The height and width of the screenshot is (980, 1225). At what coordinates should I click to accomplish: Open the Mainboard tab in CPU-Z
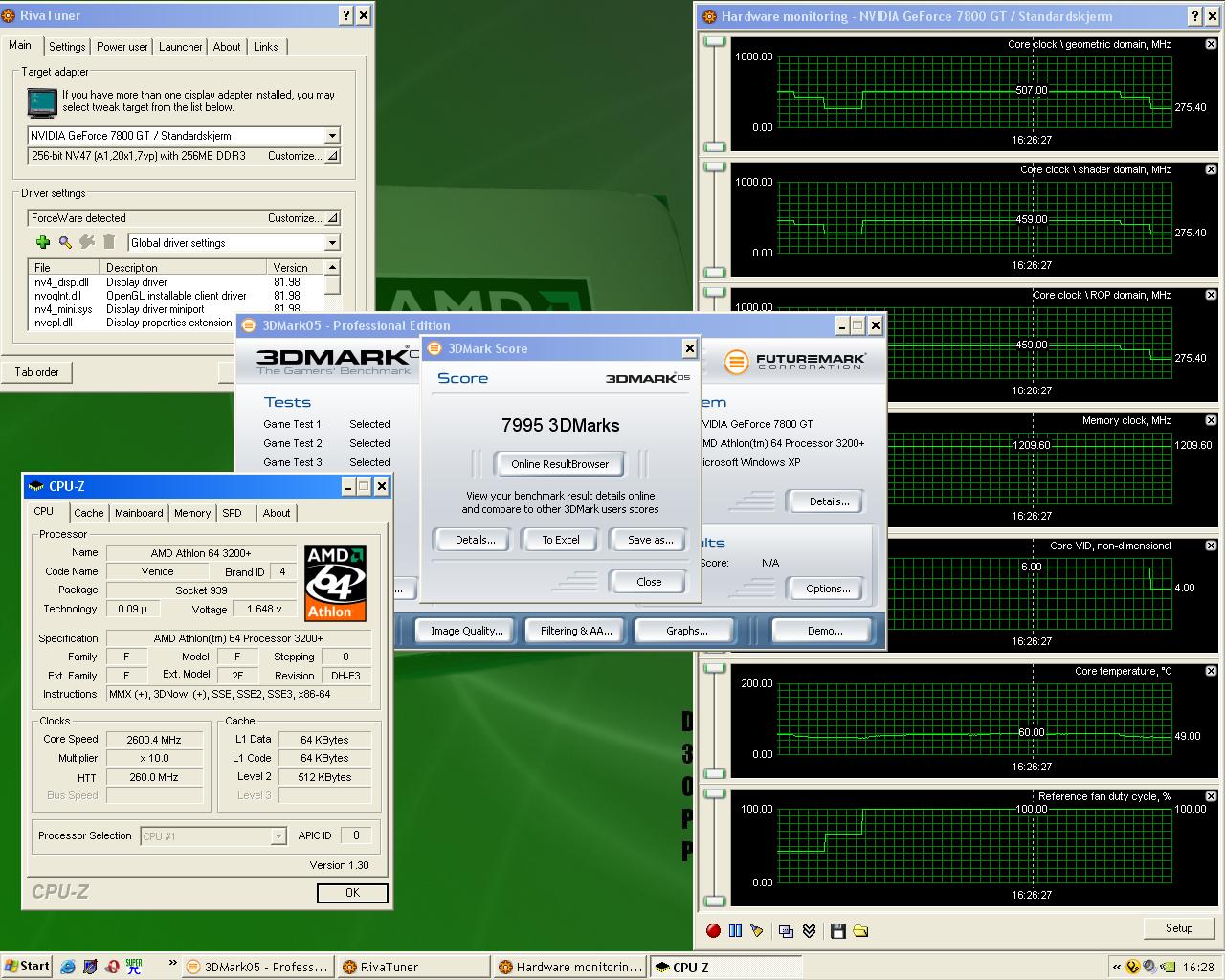click(x=139, y=513)
